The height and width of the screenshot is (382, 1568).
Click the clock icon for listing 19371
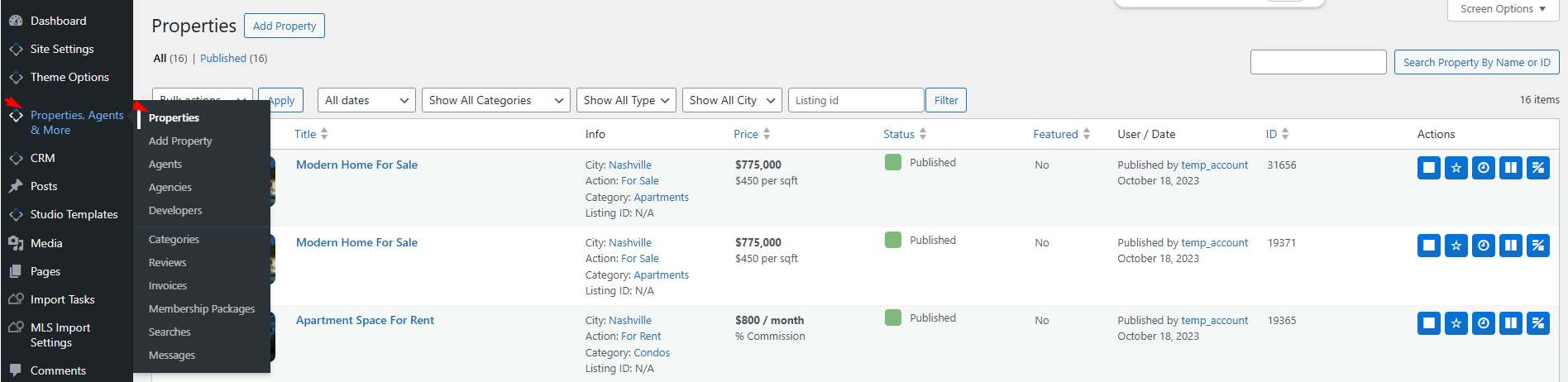[x=1483, y=246]
